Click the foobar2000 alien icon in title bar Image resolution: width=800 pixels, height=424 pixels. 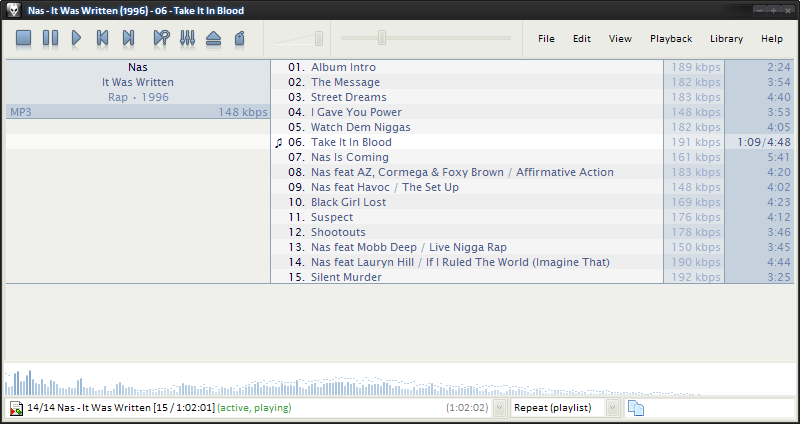pyautogui.click(x=14, y=10)
